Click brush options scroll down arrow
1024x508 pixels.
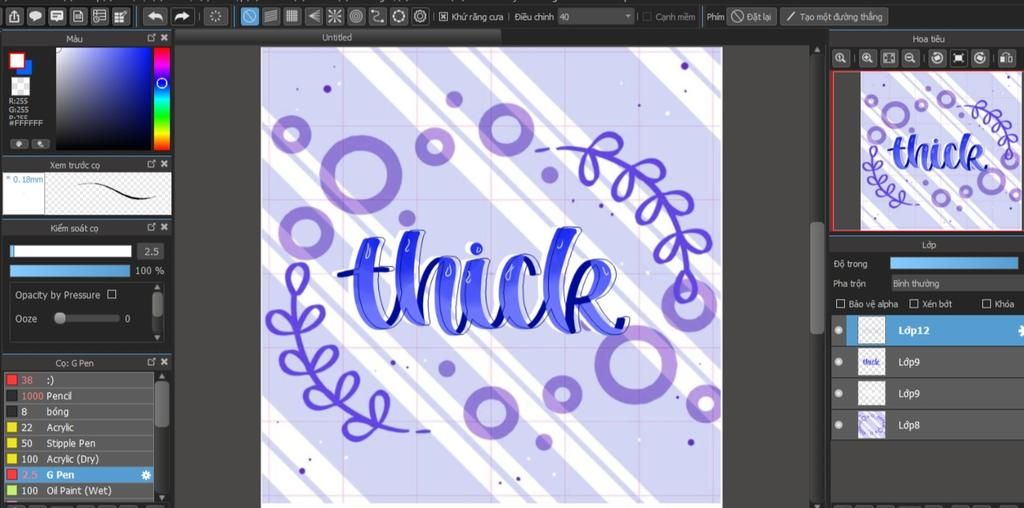click(x=157, y=337)
